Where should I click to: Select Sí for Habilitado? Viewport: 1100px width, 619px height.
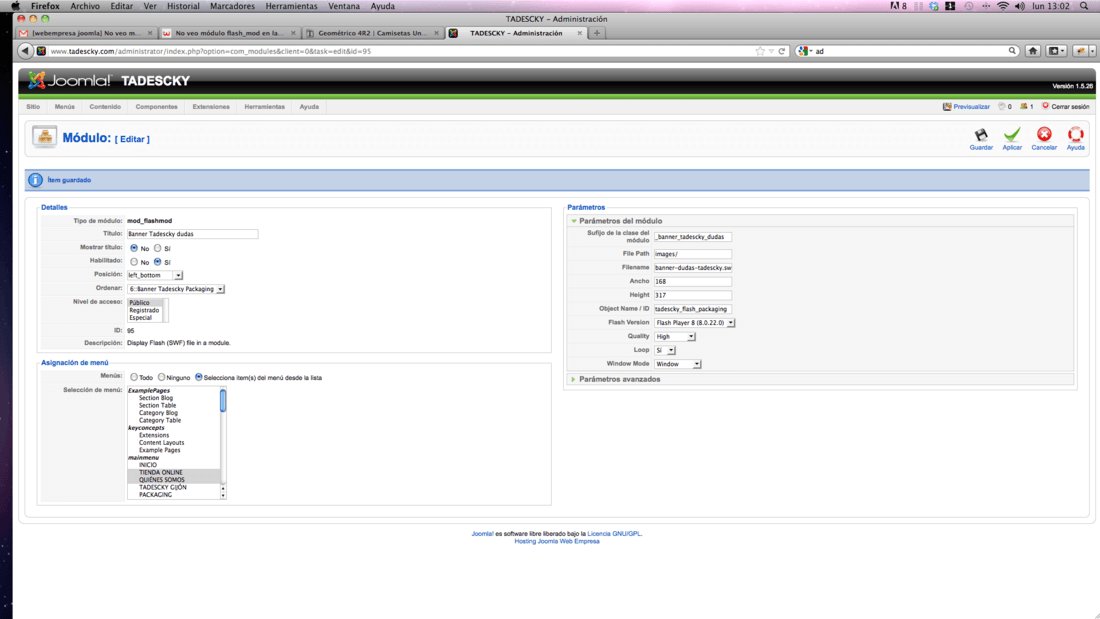158,262
